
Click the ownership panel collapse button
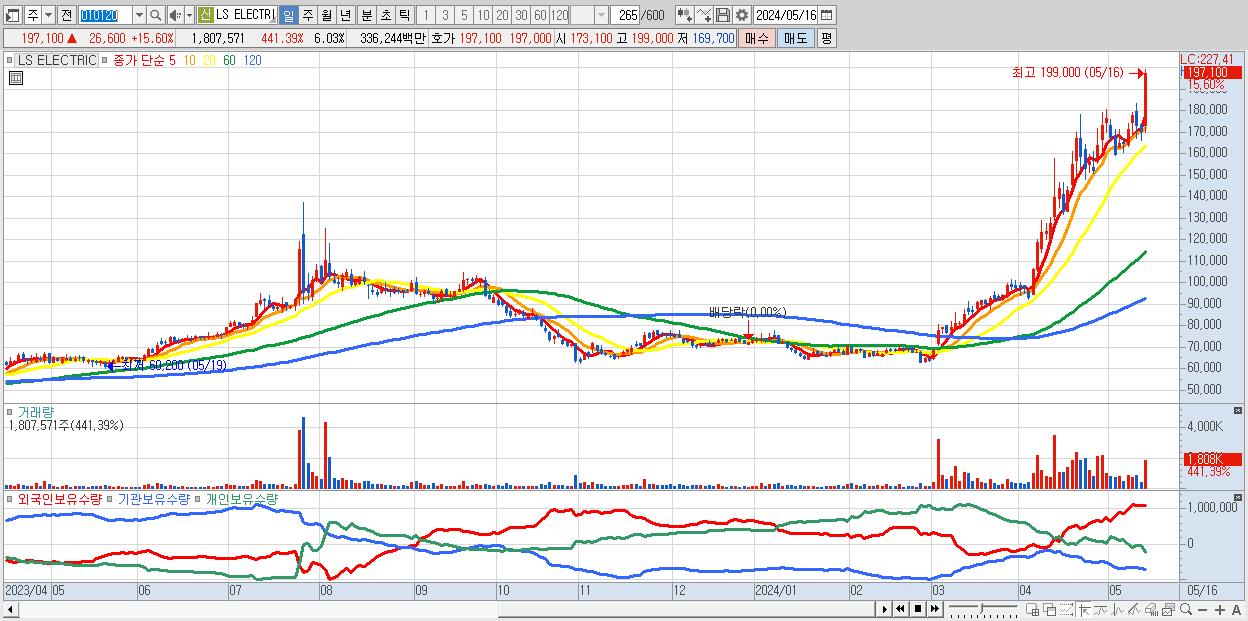click(1239, 497)
